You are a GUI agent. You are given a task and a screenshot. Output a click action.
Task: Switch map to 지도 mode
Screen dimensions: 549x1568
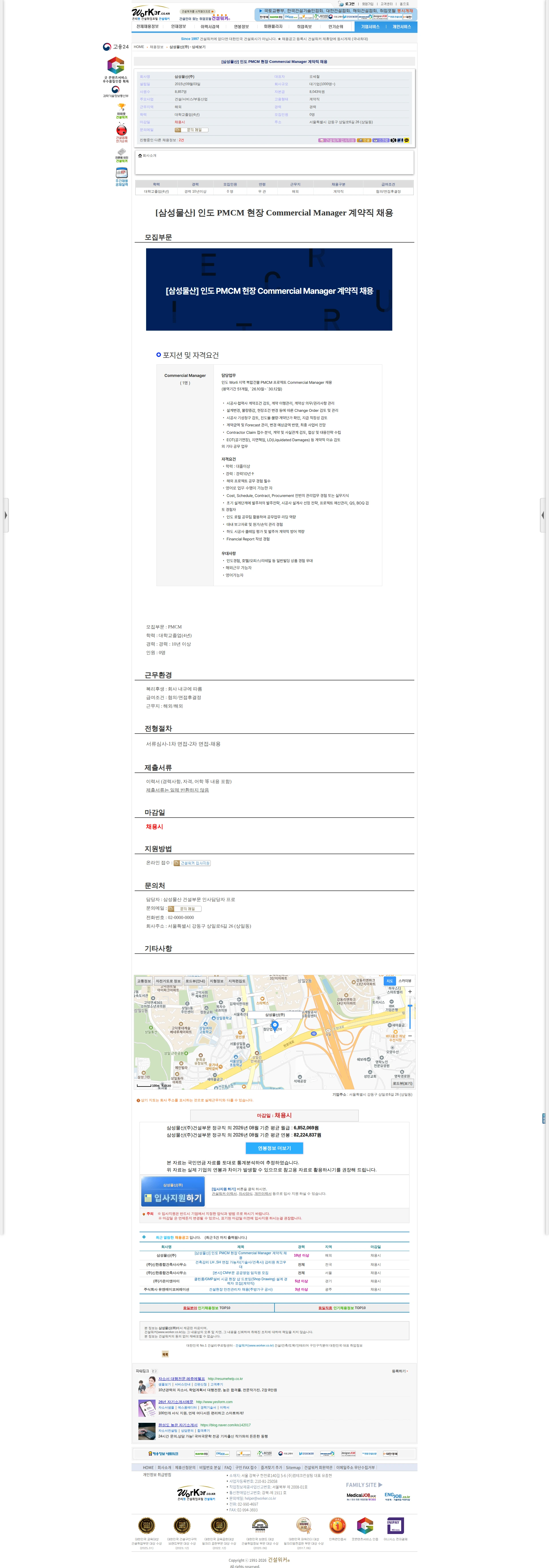coord(390,981)
